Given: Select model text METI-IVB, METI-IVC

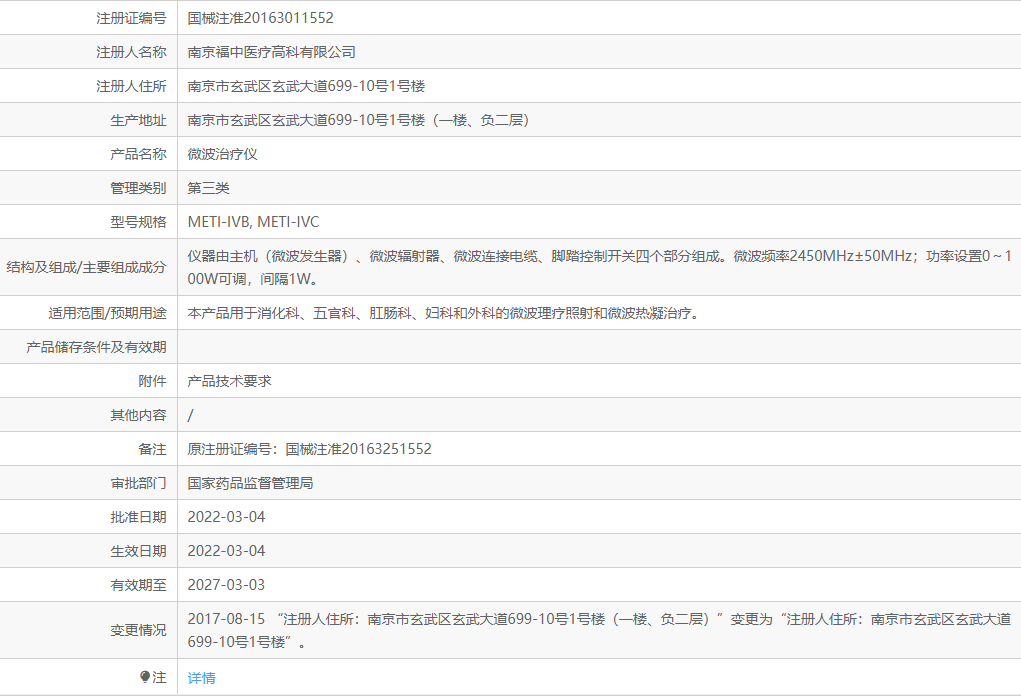Looking at the screenshot, I should [x=253, y=222].
